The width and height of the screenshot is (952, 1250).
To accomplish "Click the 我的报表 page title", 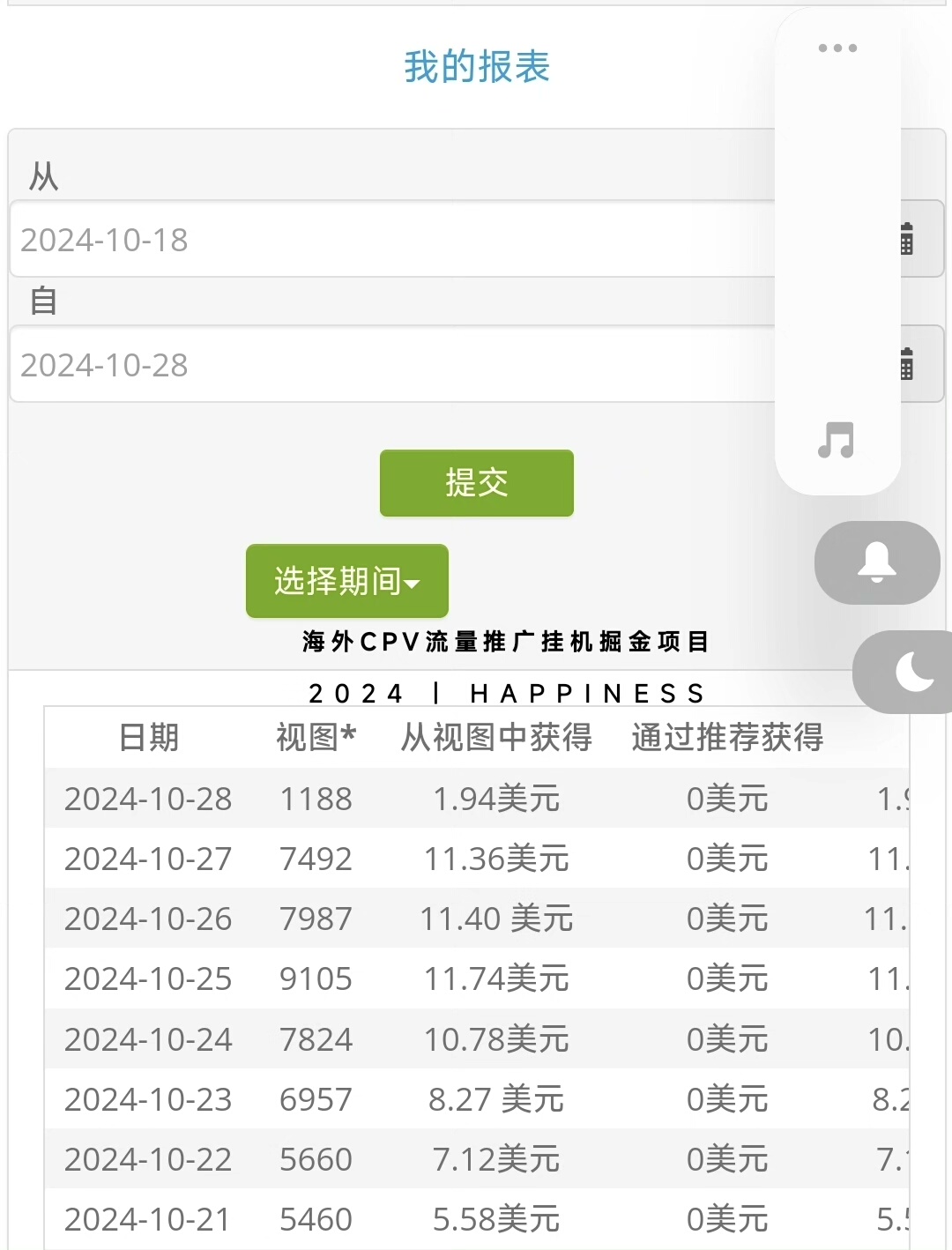I will (x=477, y=67).
